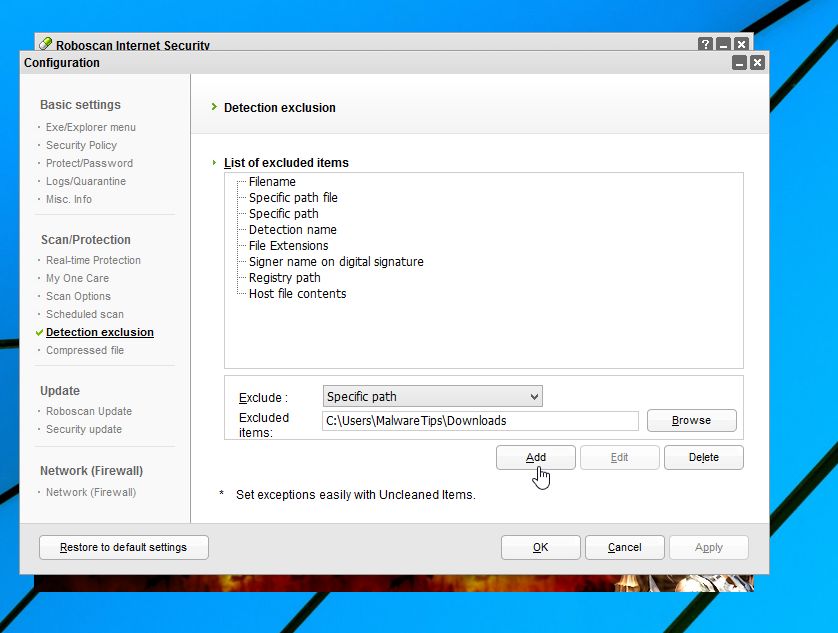Click the Excluded items path field

(x=480, y=421)
